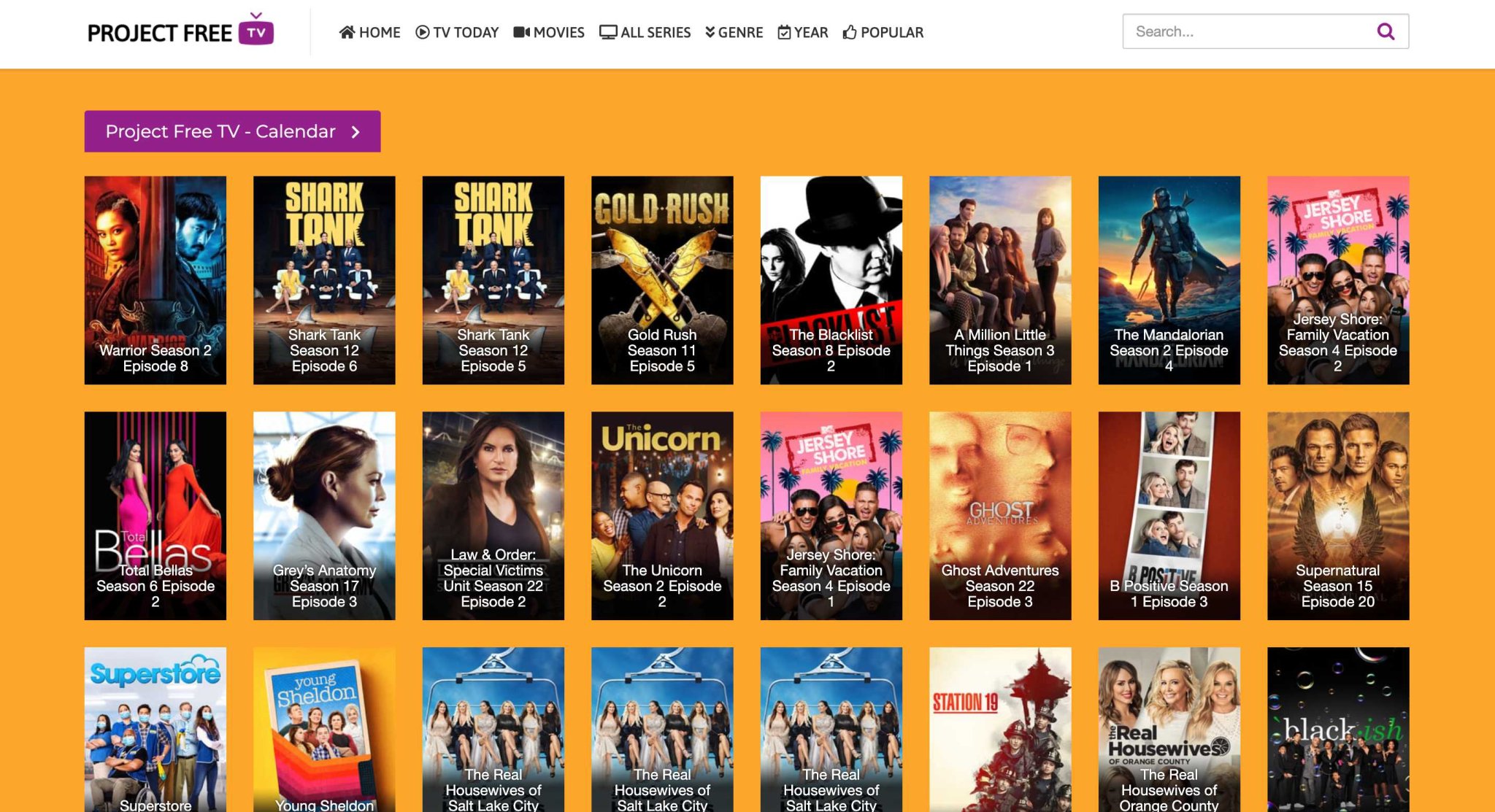Screen dimensions: 1495x812
Task: Open Grey's Anatomy Season 17 Episode 3
Action: (324, 516)
